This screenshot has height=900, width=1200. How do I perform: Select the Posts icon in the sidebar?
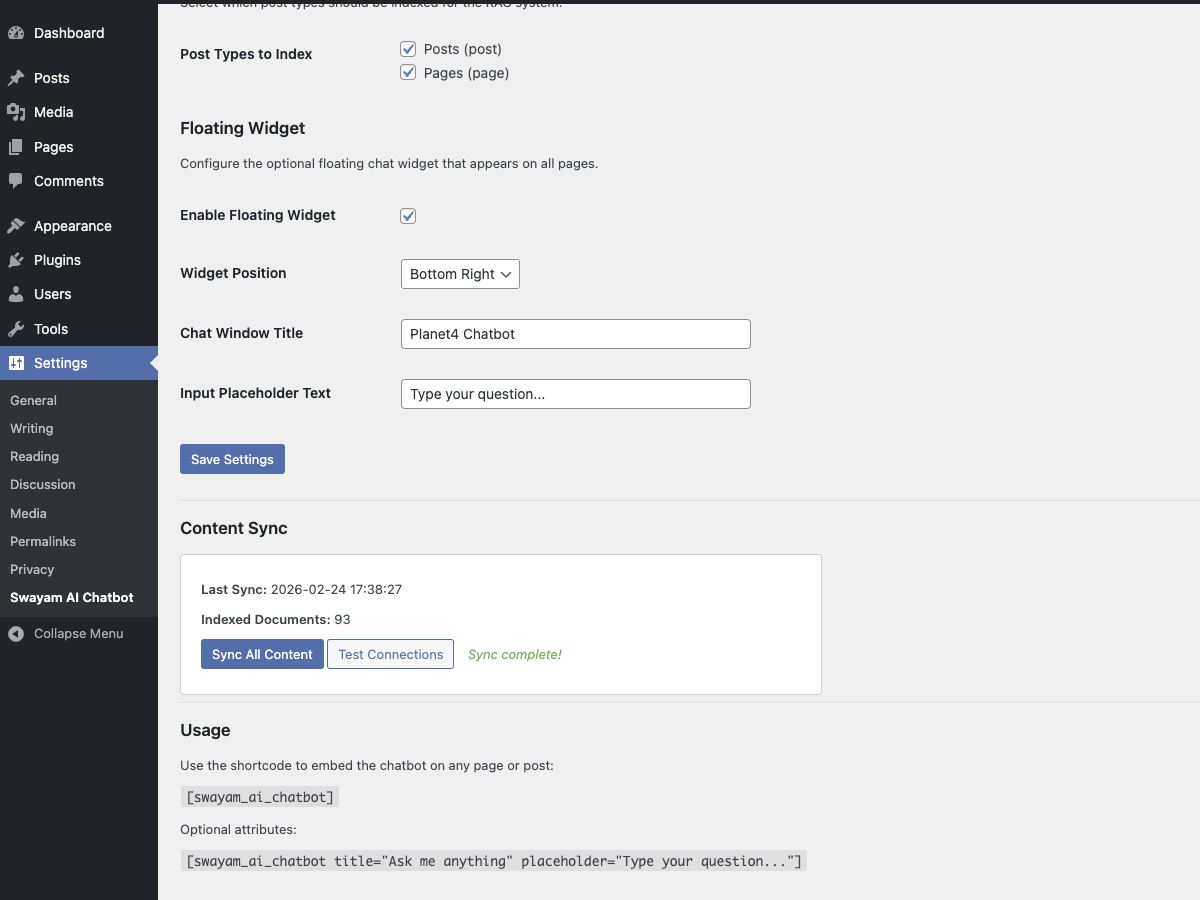18,77
